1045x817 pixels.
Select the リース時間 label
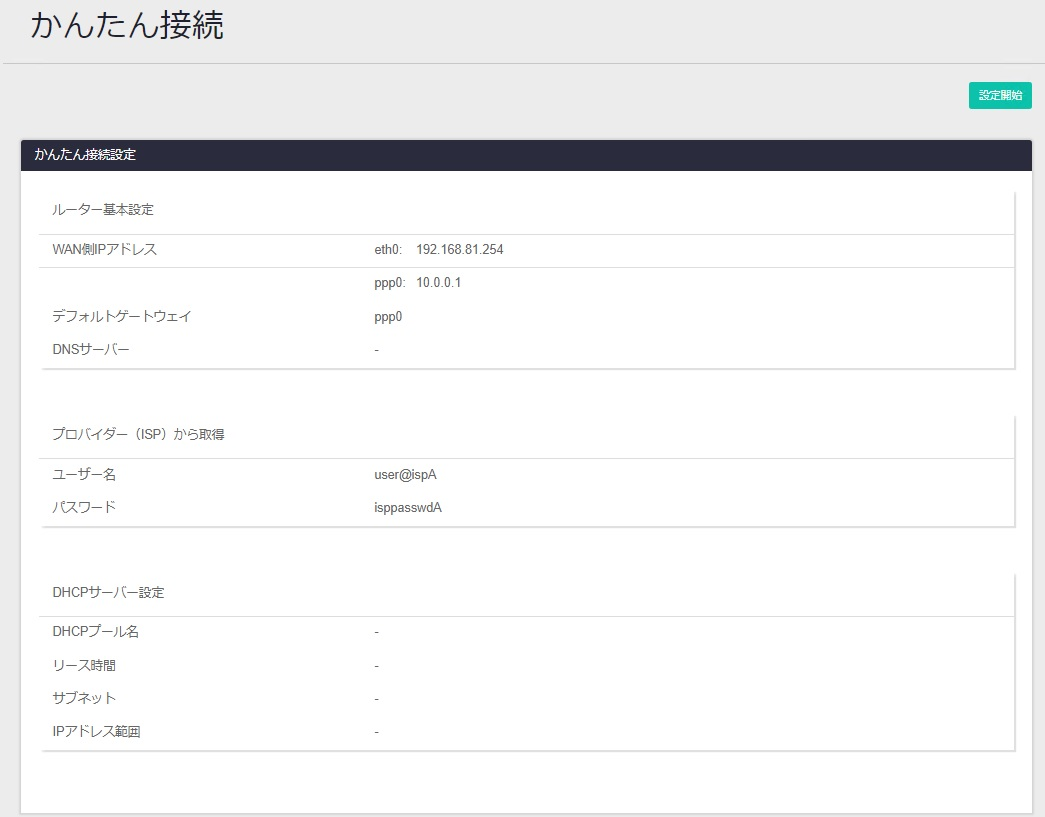84,665
